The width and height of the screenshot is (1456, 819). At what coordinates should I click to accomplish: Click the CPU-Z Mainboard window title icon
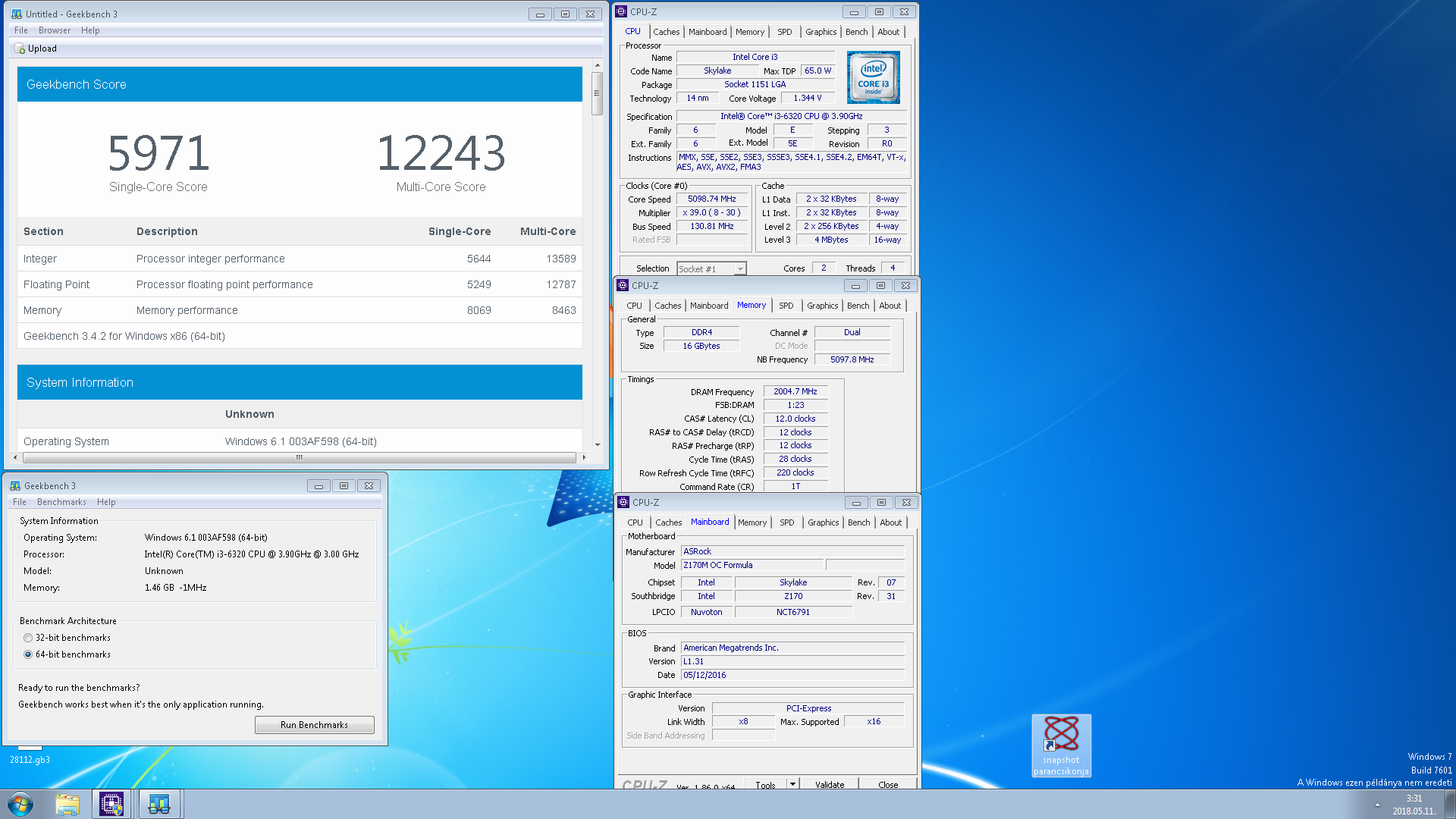[x=623, y=503]
